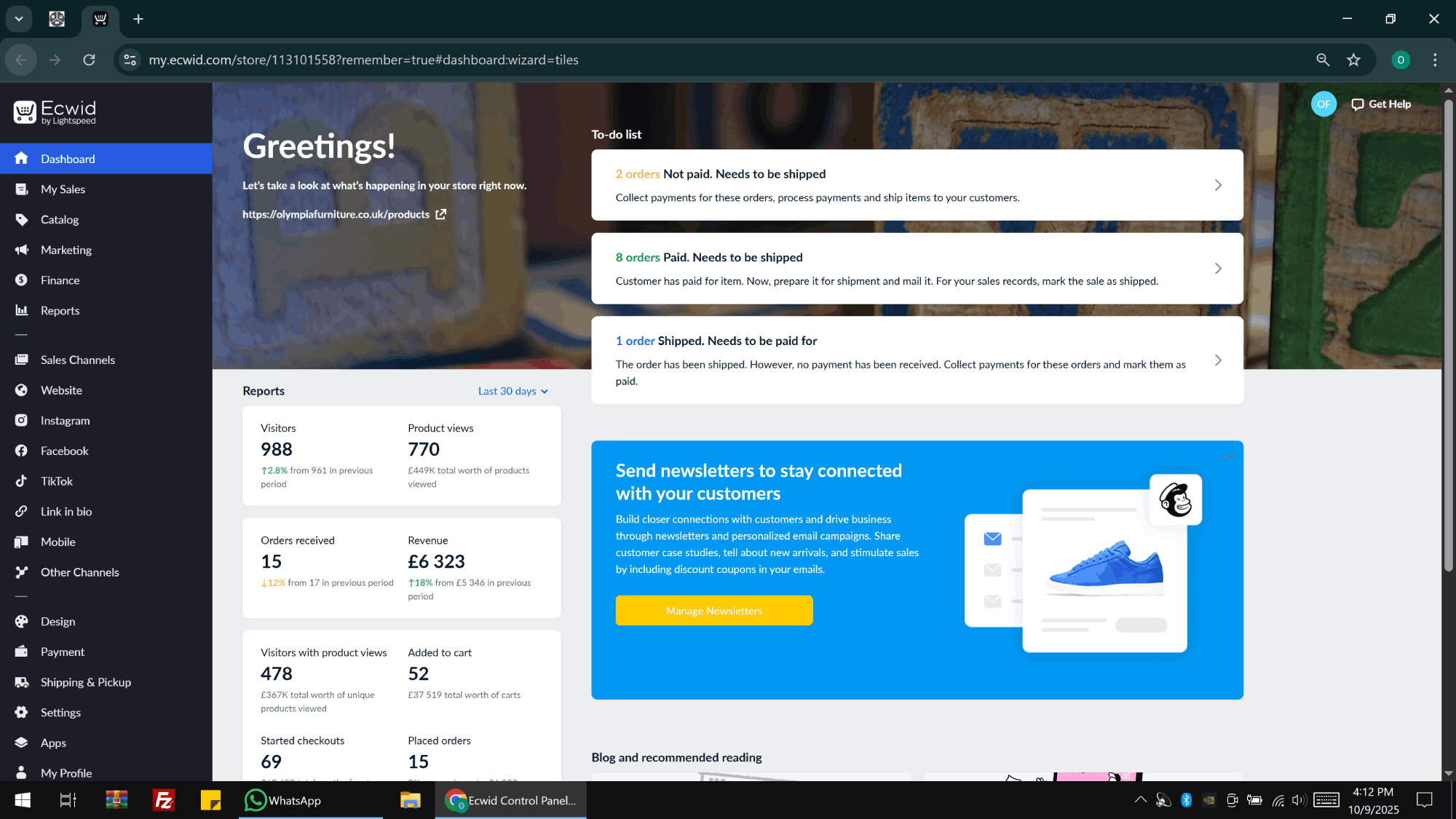Screen dimensions: 1456x819
Task: Click the Catalog tag icon in sidebar
Action: click(22, 220)
